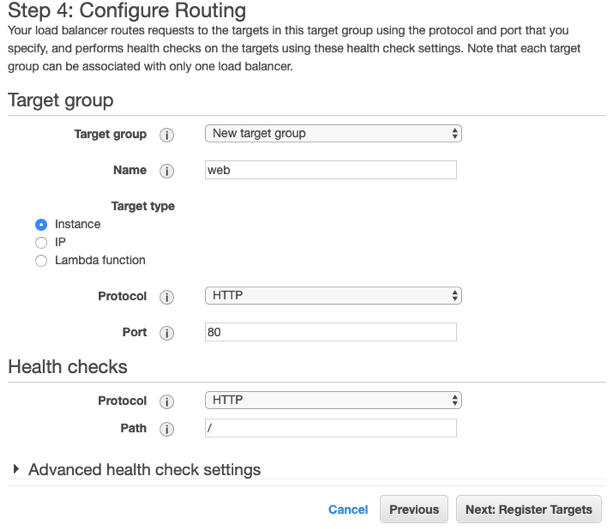Click the Health checks section heading
Viewport: 612px width, 529px height.
click(x=68, y=367)
